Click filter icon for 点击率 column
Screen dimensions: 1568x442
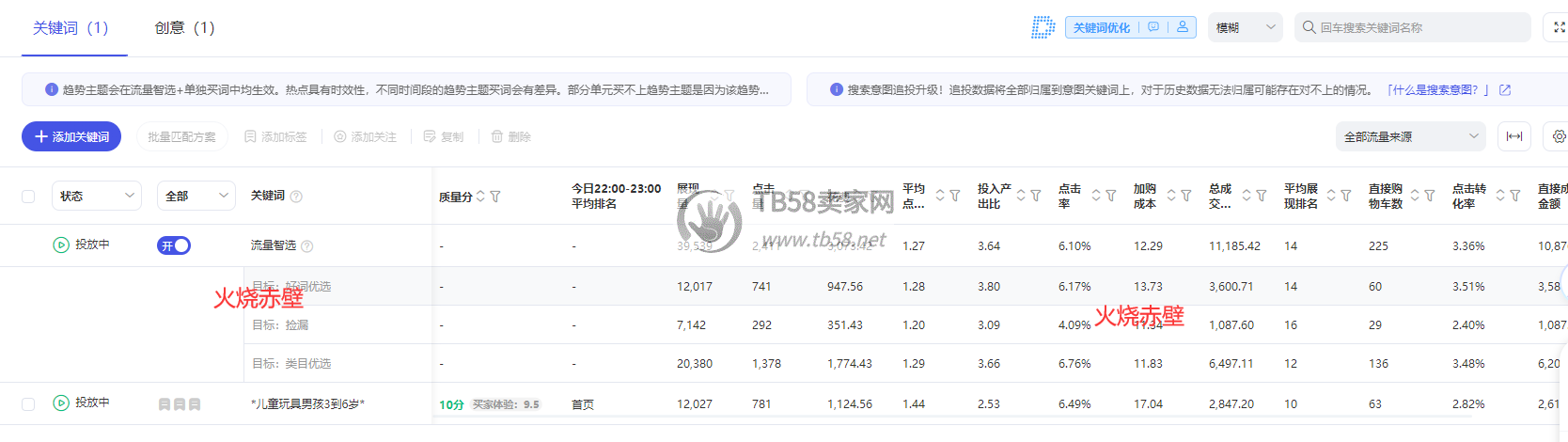tap(1110, 196)
